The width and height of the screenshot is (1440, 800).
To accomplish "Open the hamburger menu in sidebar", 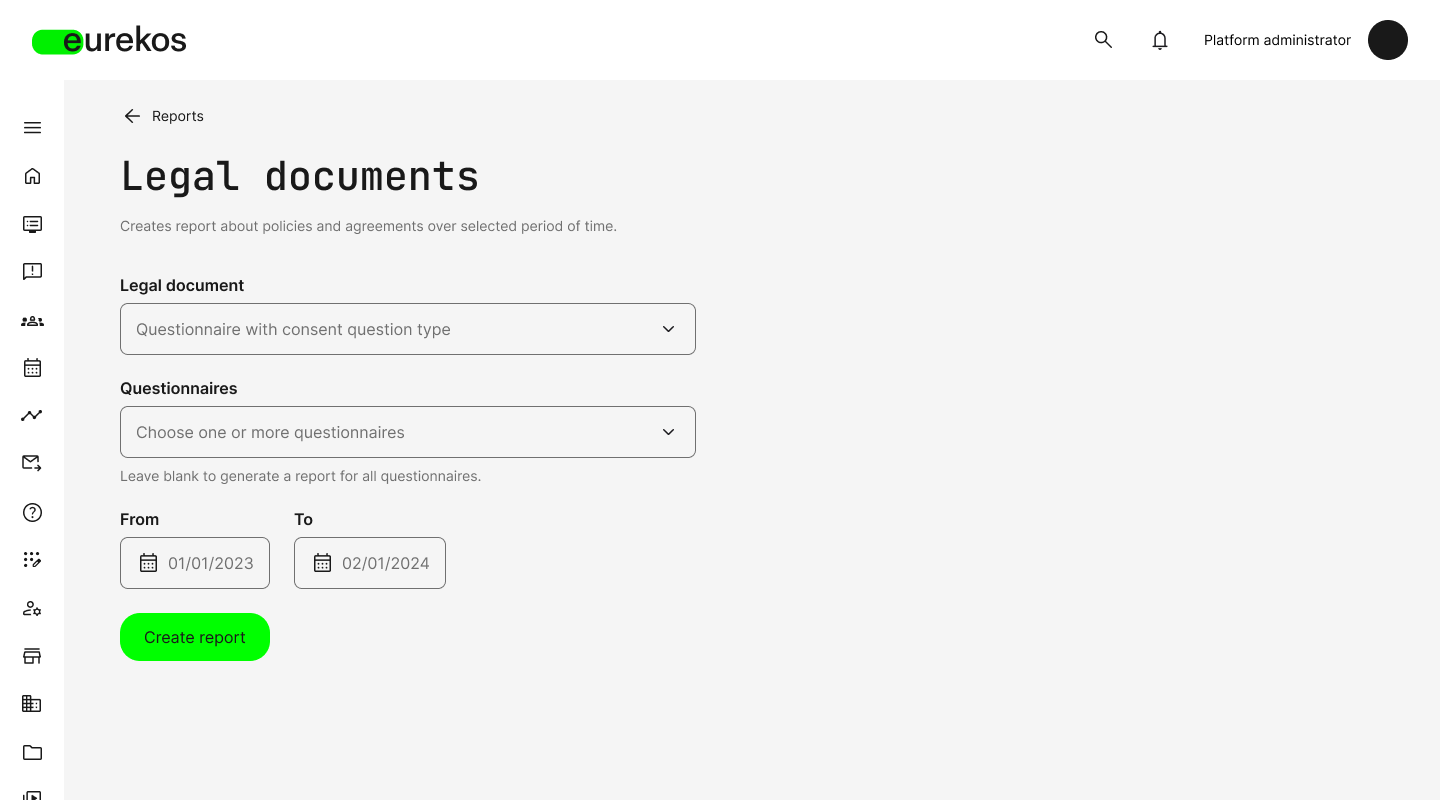I will click(32, 128).
